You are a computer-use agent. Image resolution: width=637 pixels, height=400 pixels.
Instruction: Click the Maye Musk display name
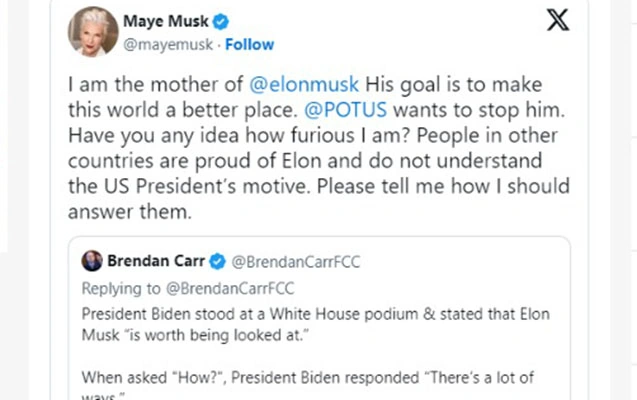[161, 21]
